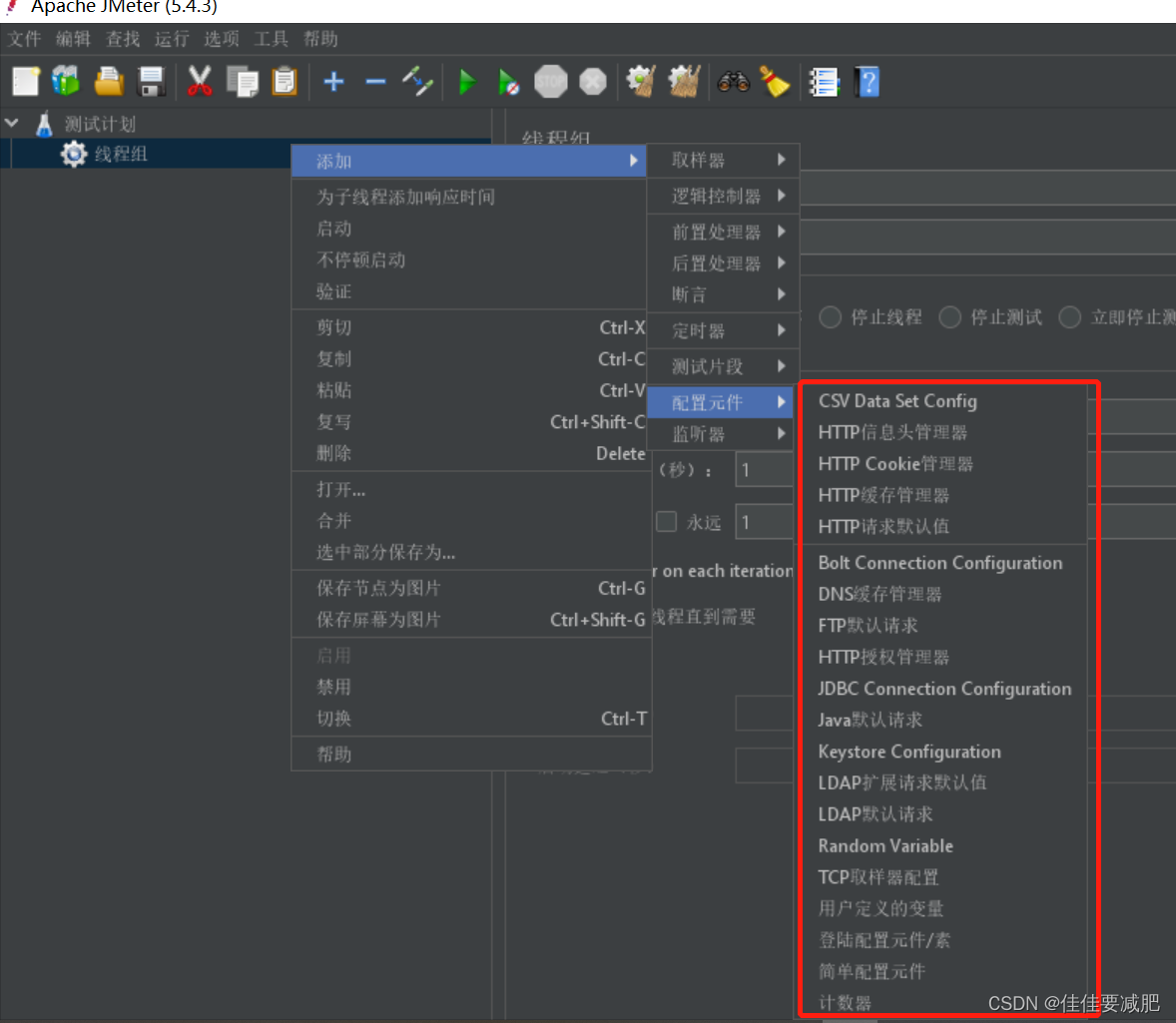Select the 停止线程 radio button
Screen dimensions: 1176x1023
point(830,317)
